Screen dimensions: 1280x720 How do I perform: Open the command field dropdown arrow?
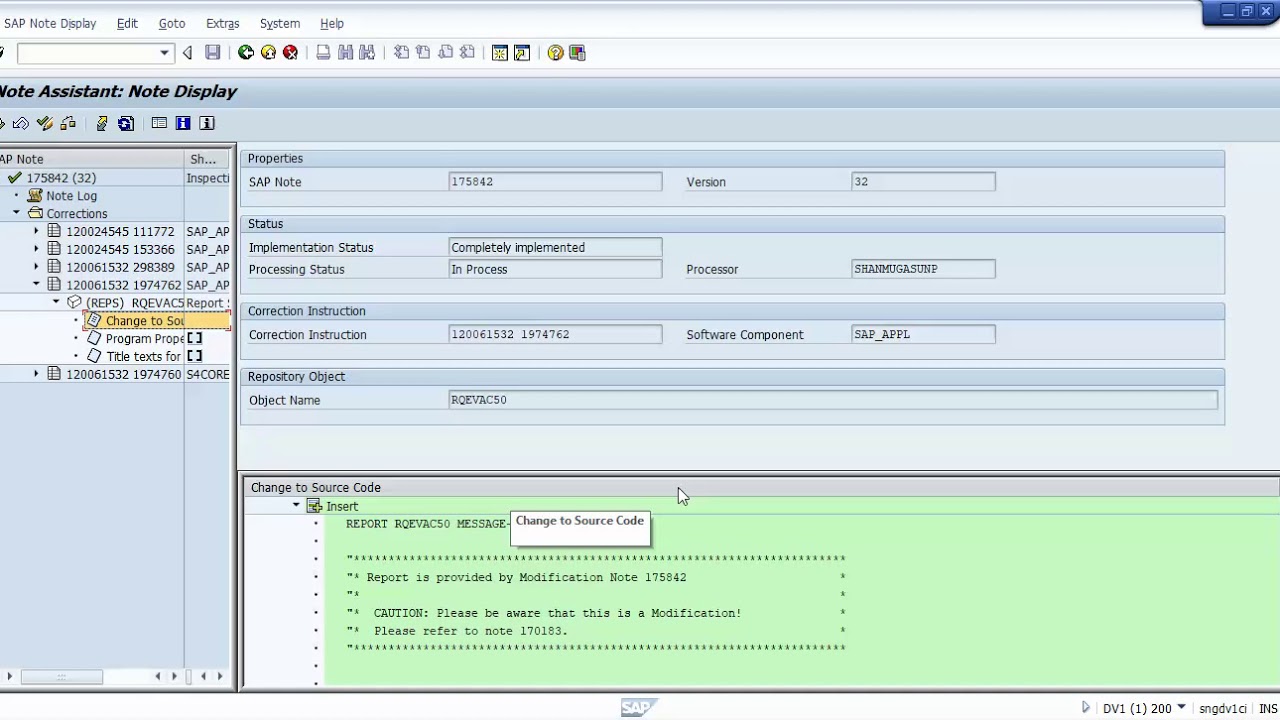pos(164,53)
